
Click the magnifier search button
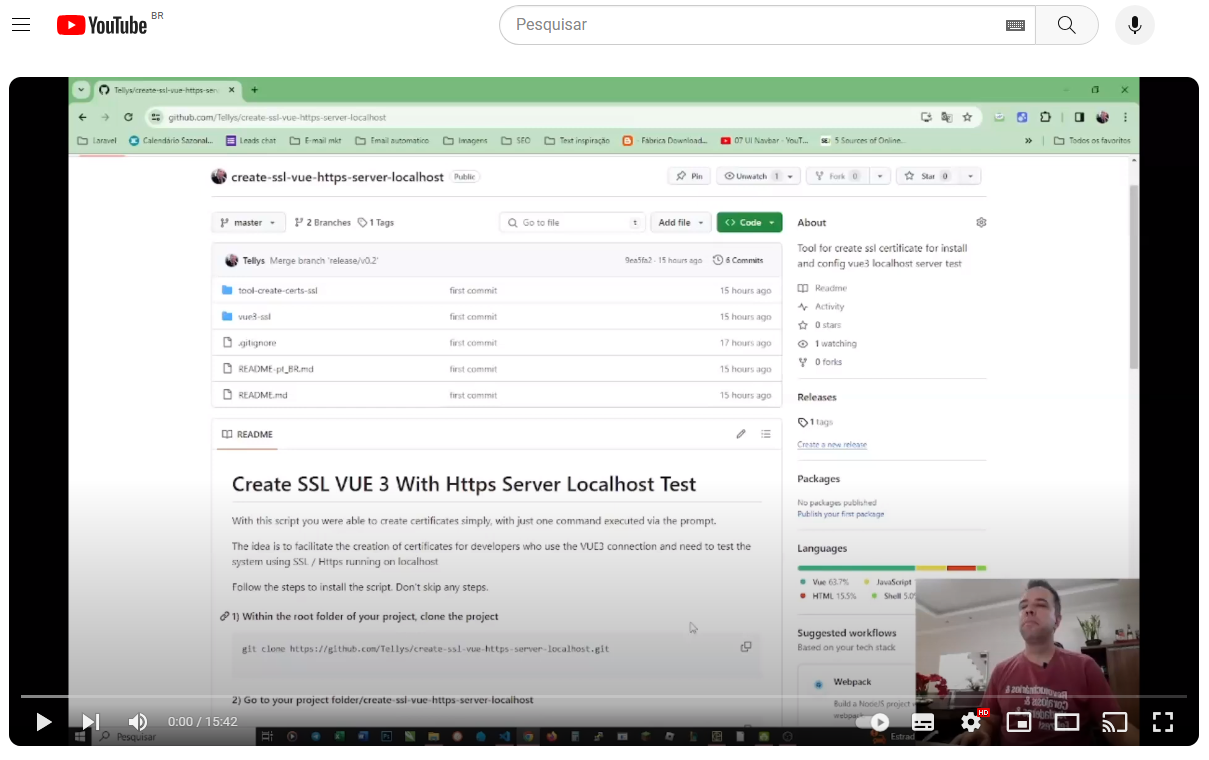[1067, 25]
